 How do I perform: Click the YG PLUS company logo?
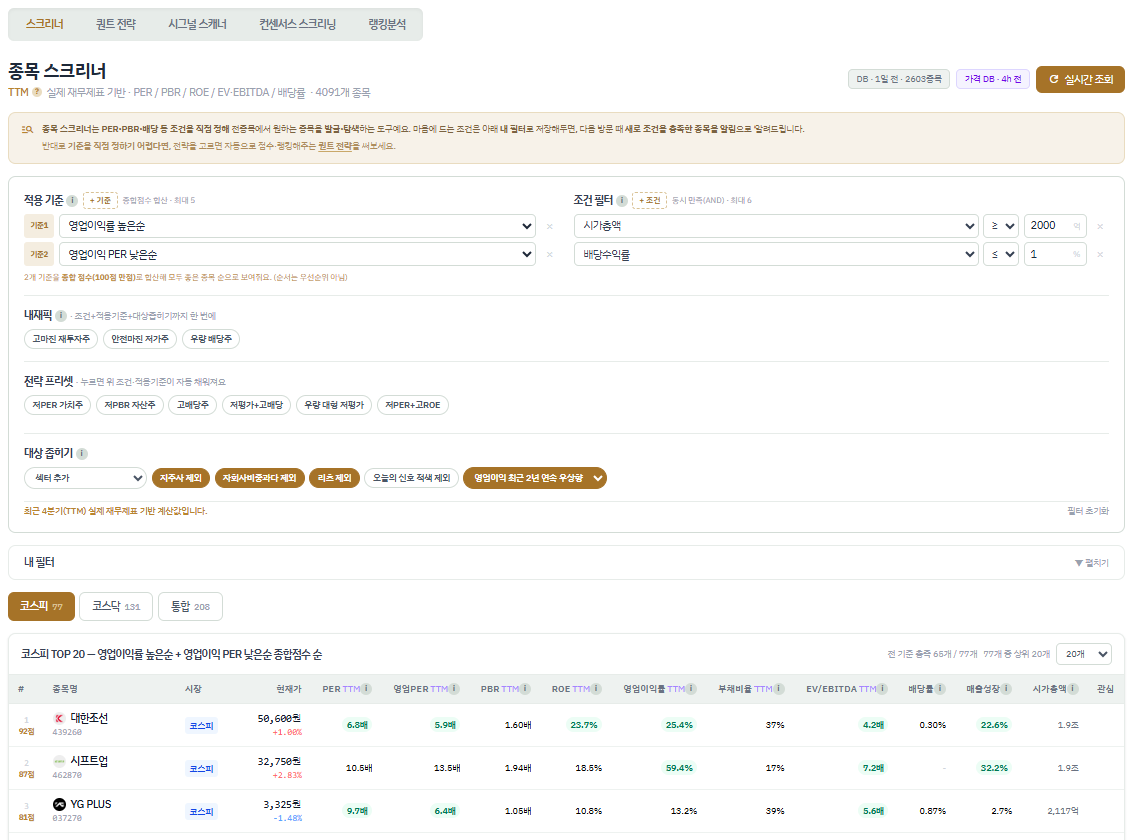pyautogui.click(x=59, y=804)
